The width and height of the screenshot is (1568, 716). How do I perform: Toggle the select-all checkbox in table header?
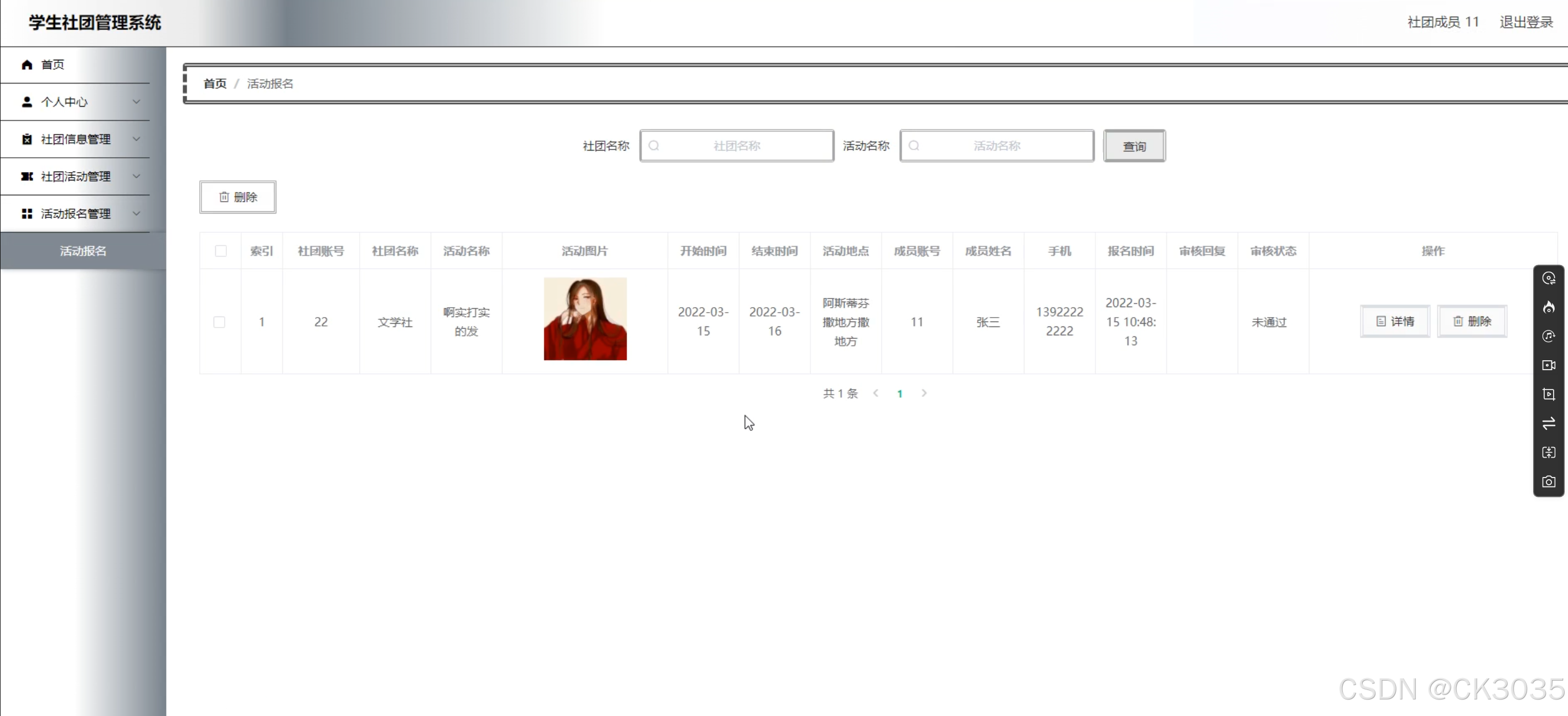(220, 251)
